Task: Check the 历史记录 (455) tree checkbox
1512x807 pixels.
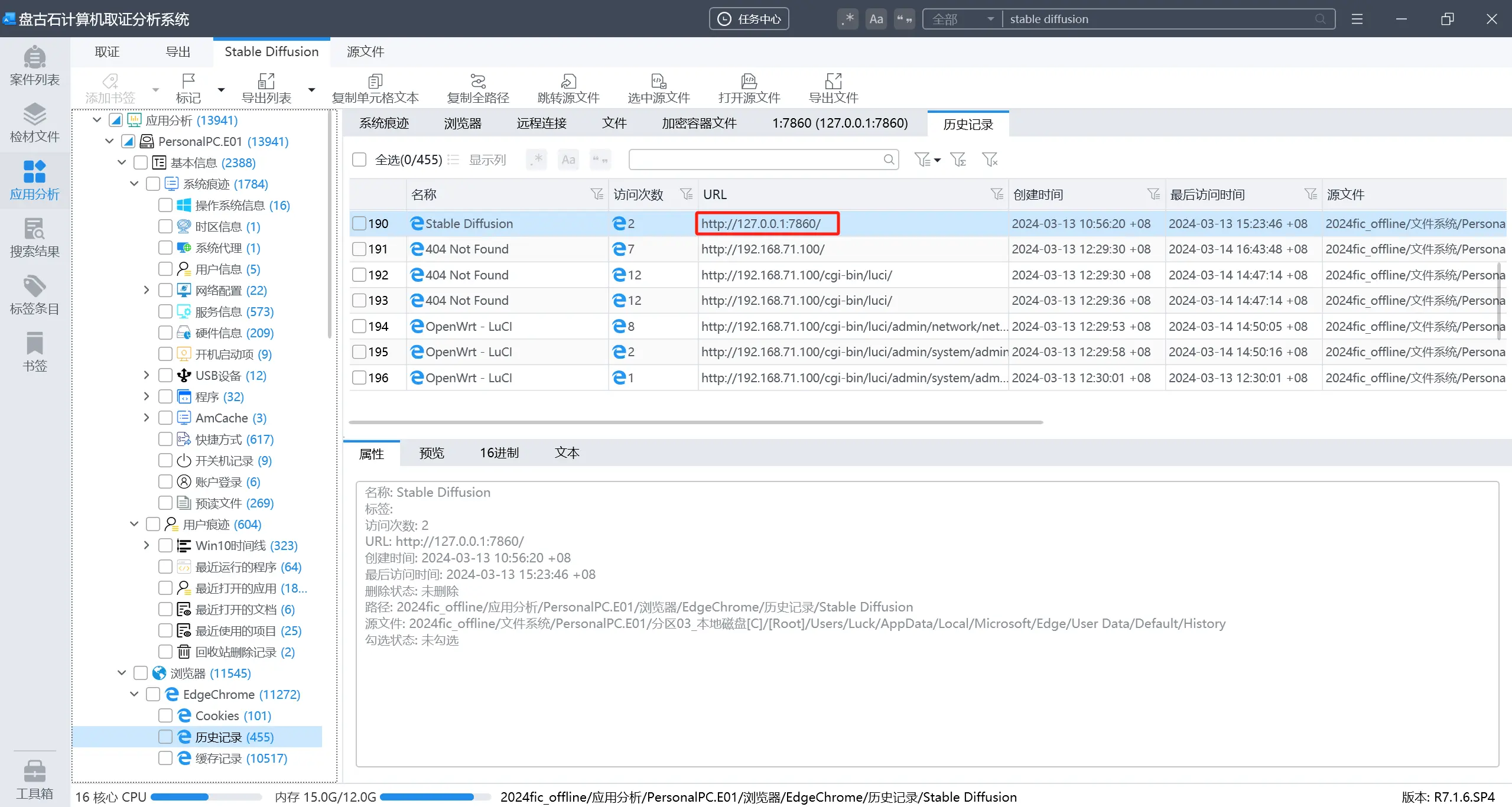Action: (x=165, y=737)
